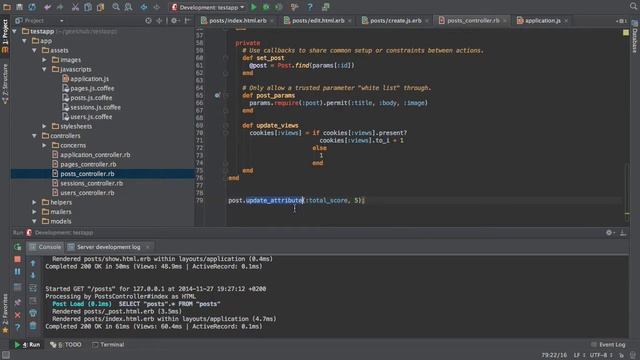Open the 4: Run tool window button
The image size is (640, 360).
pyautogui.click(x=27, y=345)
